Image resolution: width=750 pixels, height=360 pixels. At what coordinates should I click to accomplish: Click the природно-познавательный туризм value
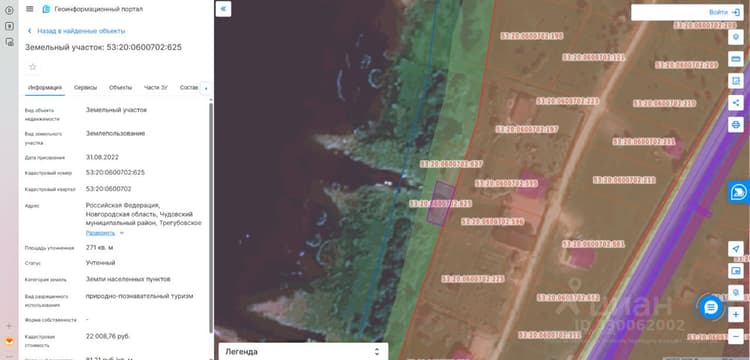pyautogui.click(x=140, y=296)
